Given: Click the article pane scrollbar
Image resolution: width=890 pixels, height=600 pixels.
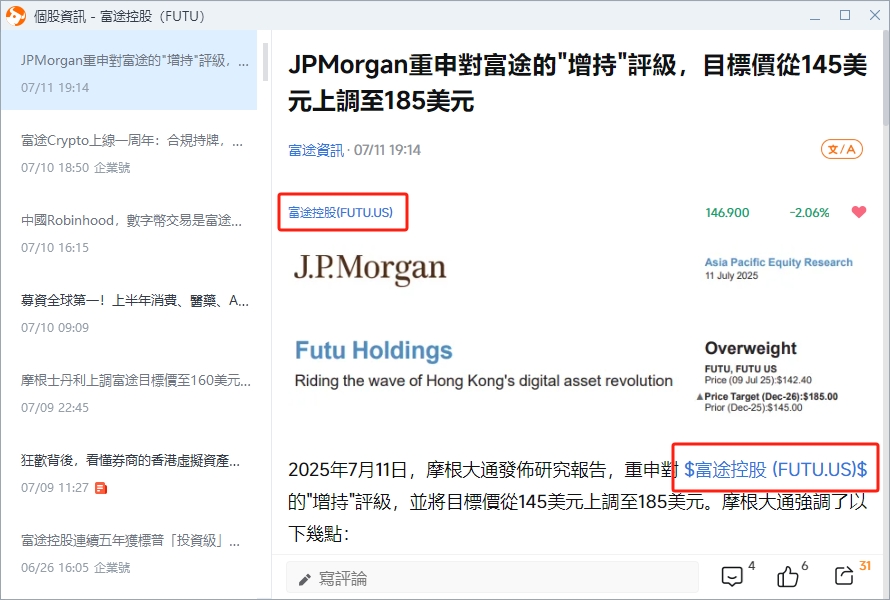Looking at the screenshot, I should coord(886,79).
